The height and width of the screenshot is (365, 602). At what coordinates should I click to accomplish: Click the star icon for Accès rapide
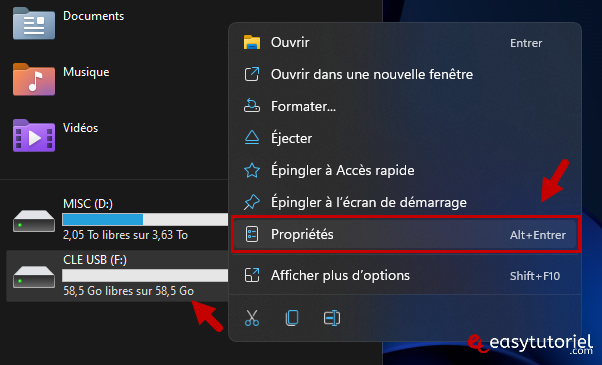(252, 170)
